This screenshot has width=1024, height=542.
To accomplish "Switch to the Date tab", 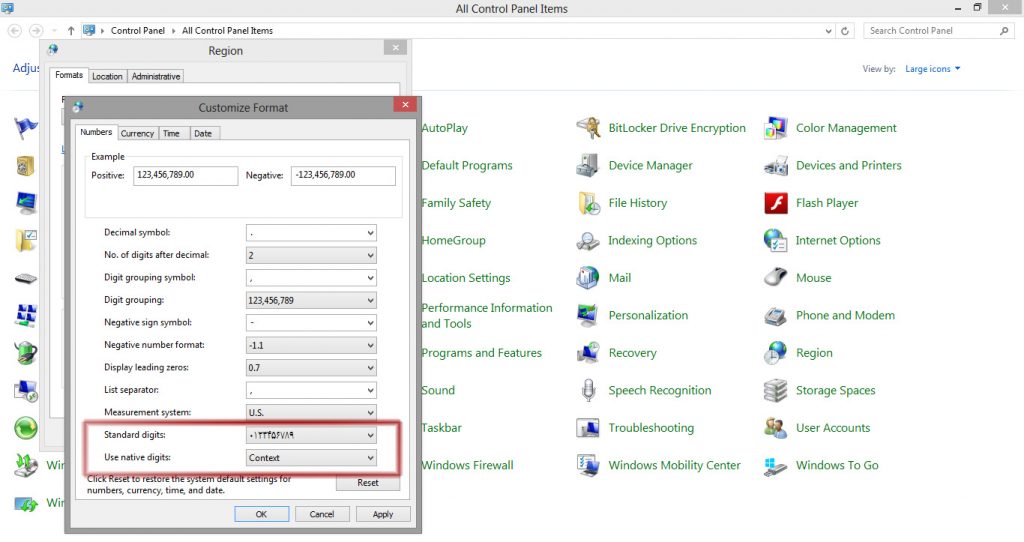I will pos(202,133).
